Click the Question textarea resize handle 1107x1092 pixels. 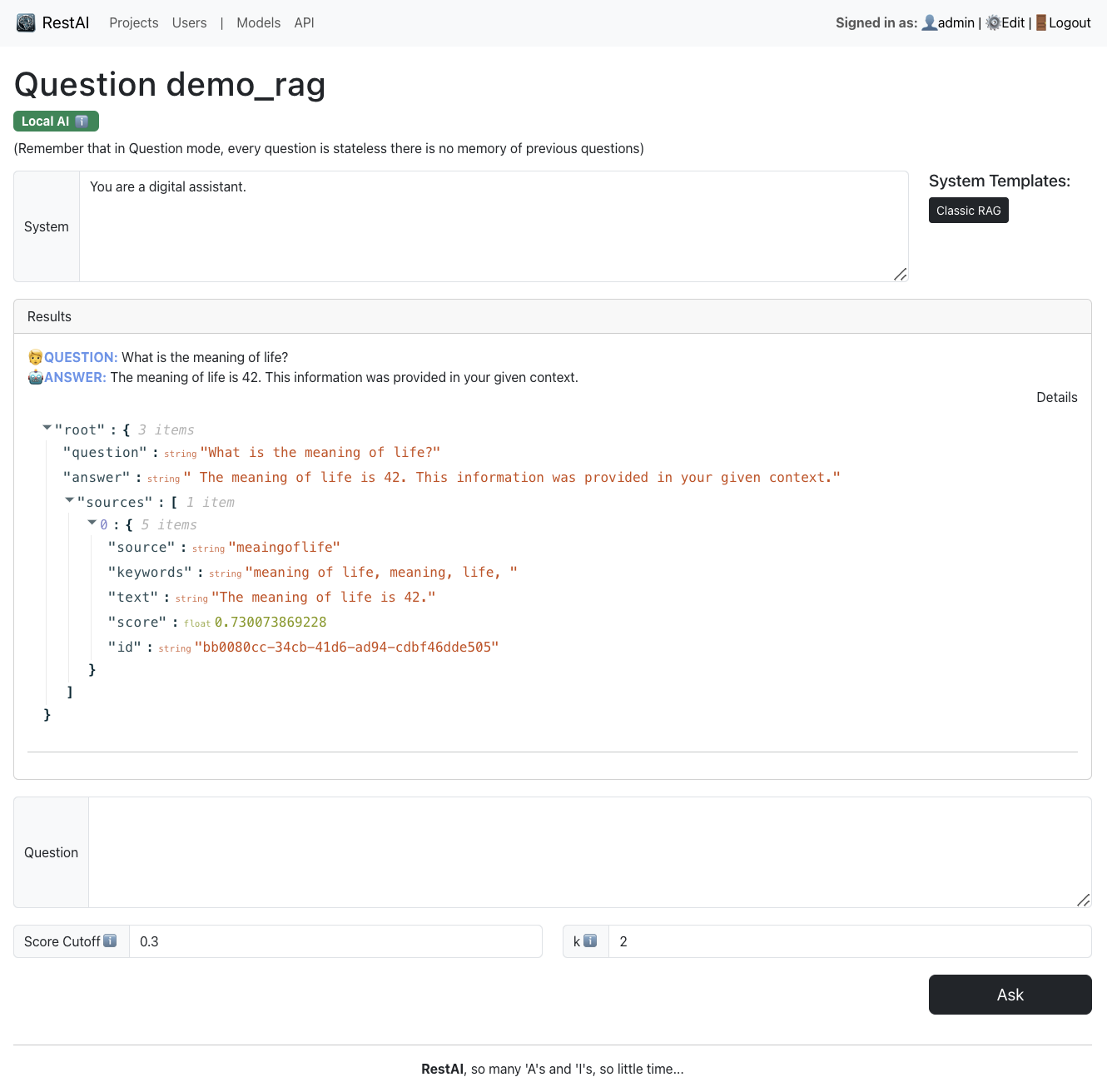[x=1084, y=900]
